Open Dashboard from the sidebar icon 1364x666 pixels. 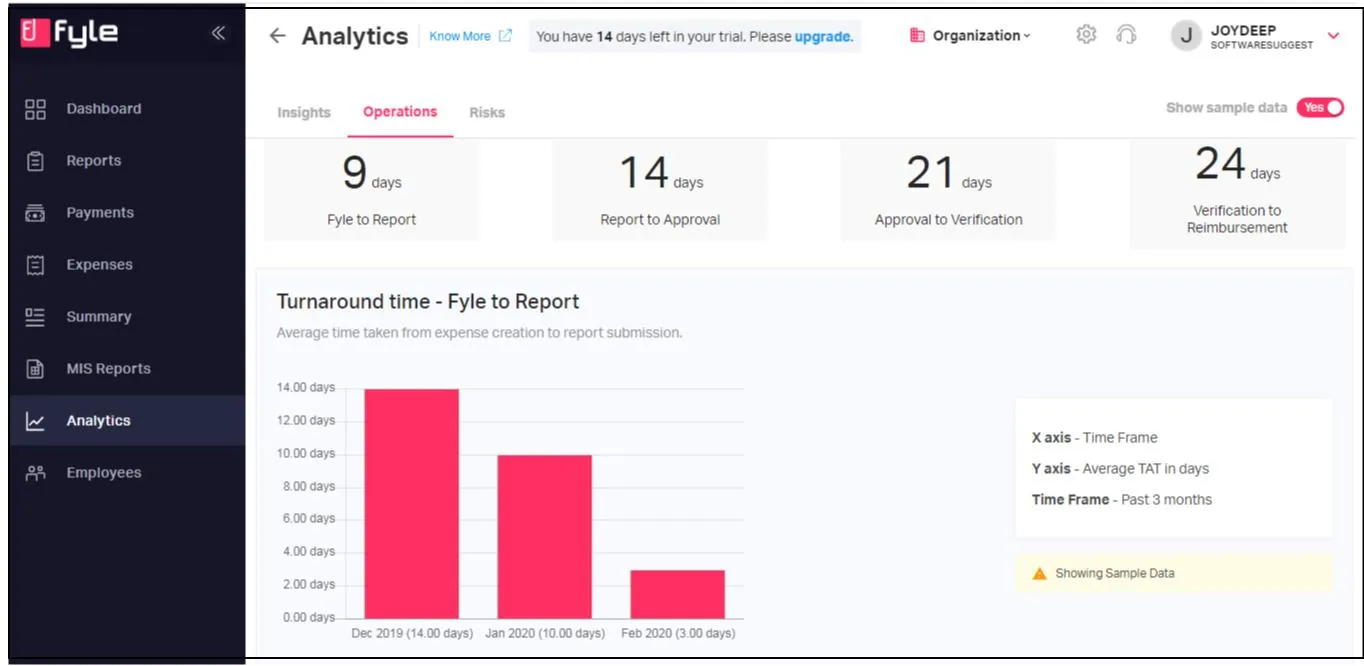(x=35, y=109)
